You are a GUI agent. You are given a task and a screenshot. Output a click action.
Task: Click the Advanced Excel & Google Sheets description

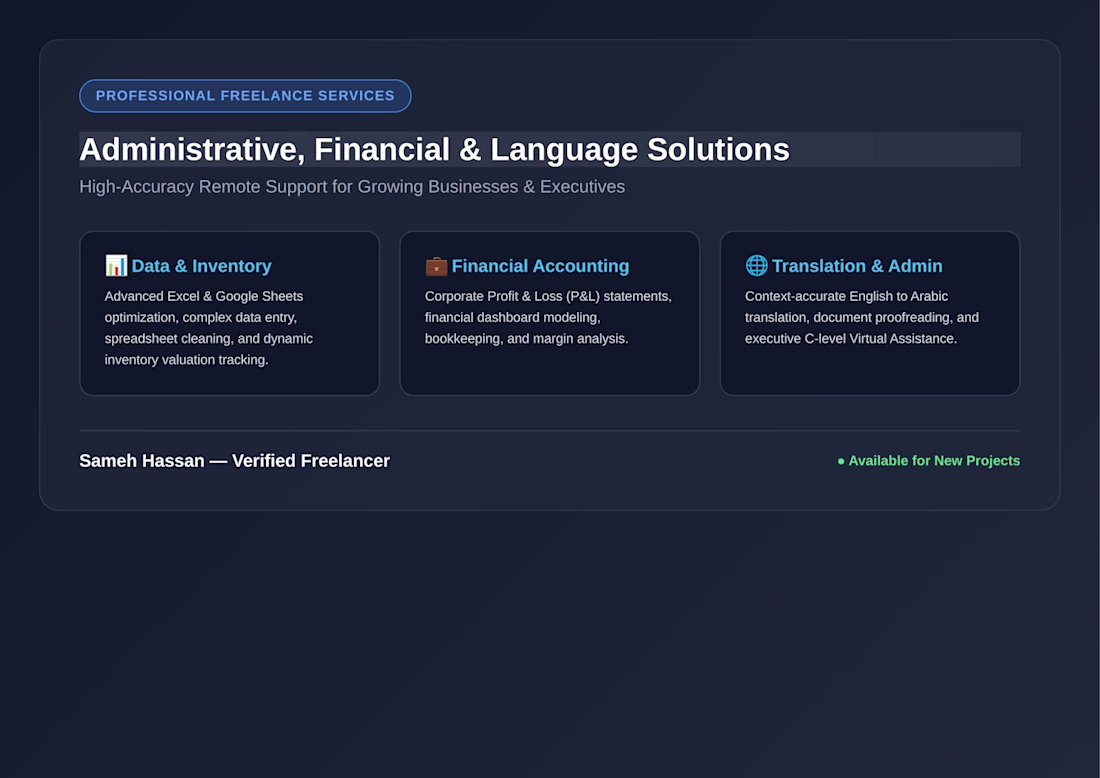tap(209, 328)
